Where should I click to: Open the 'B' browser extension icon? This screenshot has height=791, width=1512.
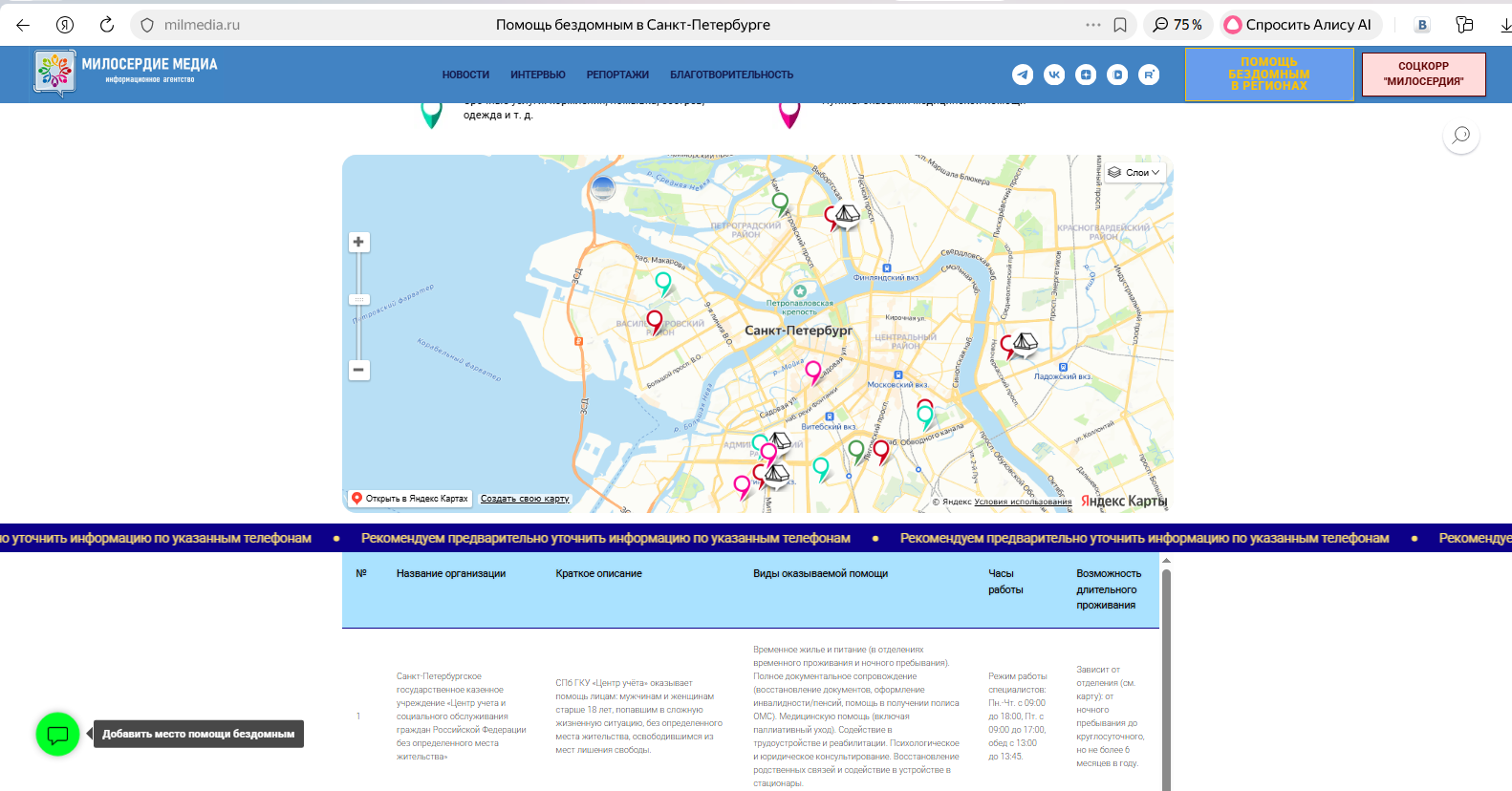pos(1422,25)
